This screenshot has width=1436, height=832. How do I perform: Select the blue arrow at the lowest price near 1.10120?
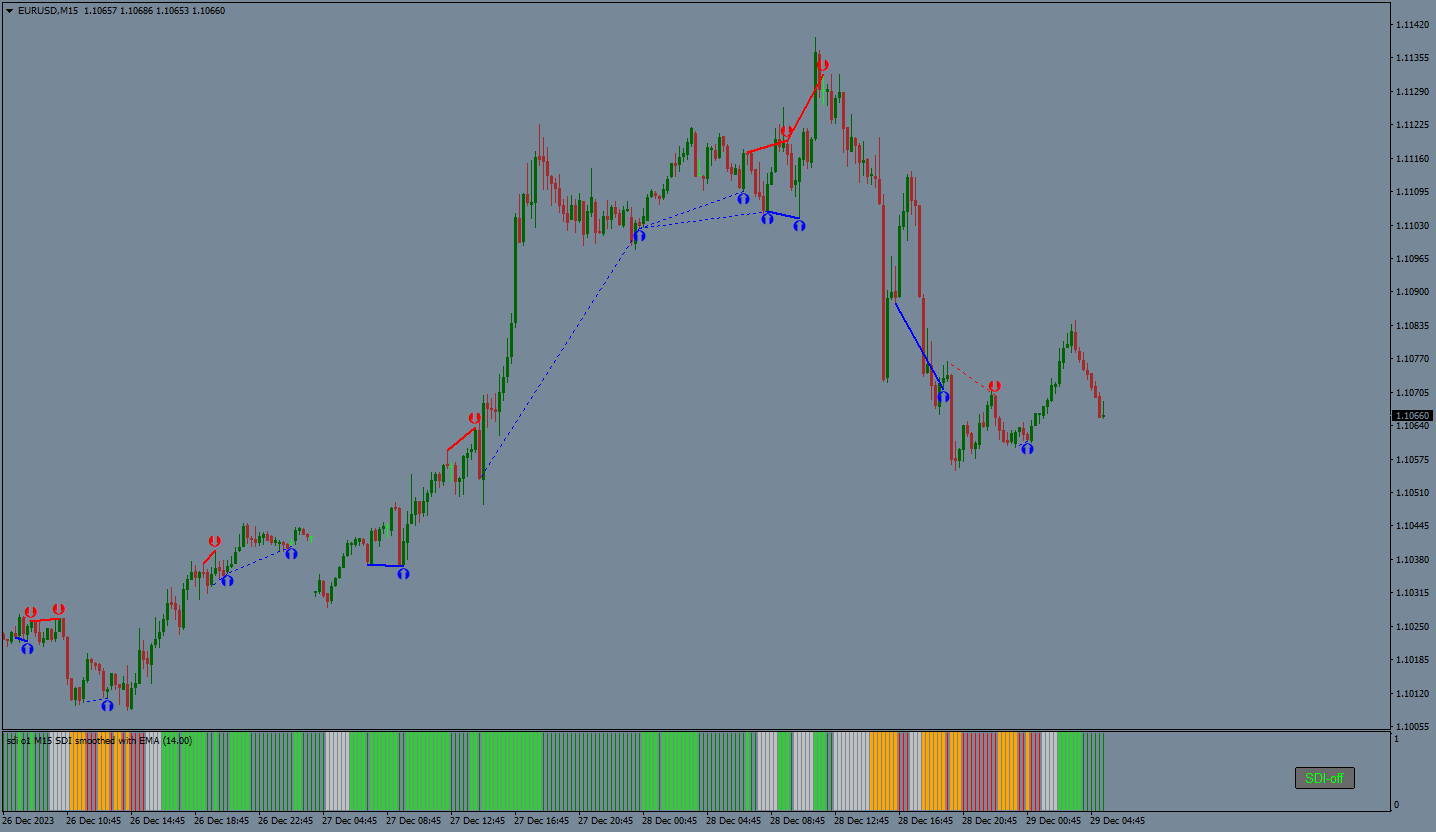[x=107, y=705]
